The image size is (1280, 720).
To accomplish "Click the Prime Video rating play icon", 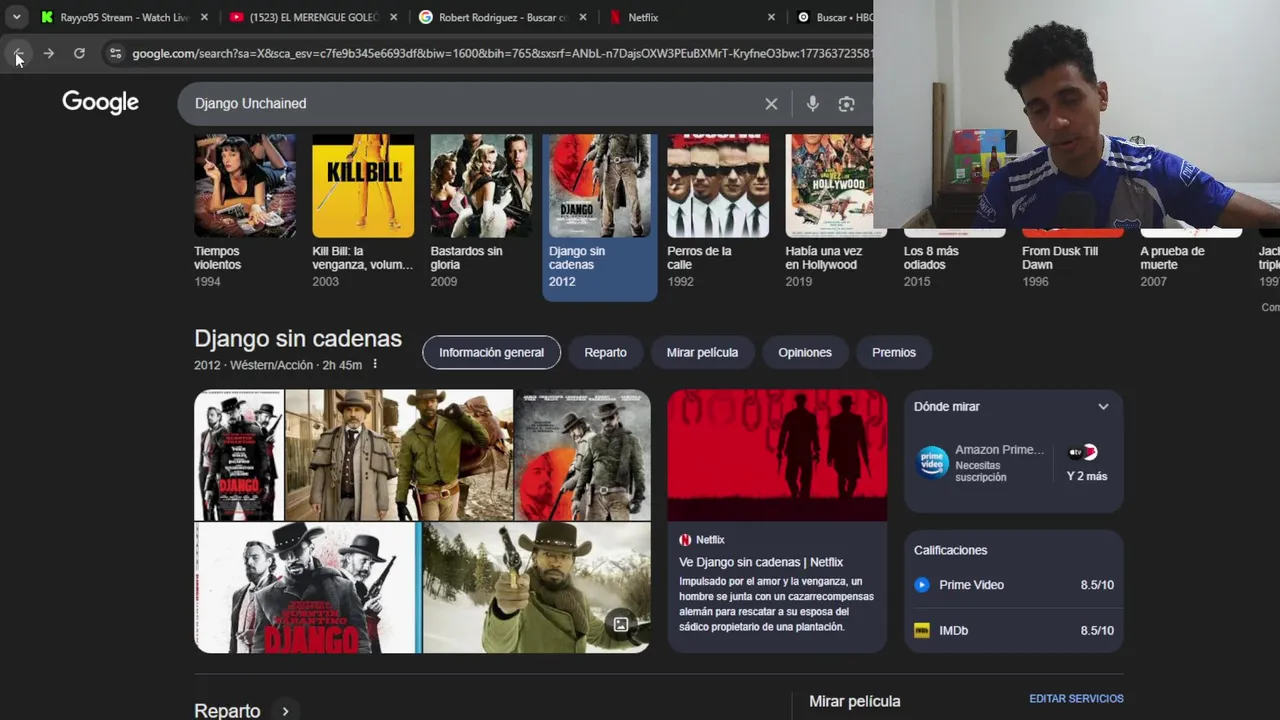I will (x=922, y=585).
